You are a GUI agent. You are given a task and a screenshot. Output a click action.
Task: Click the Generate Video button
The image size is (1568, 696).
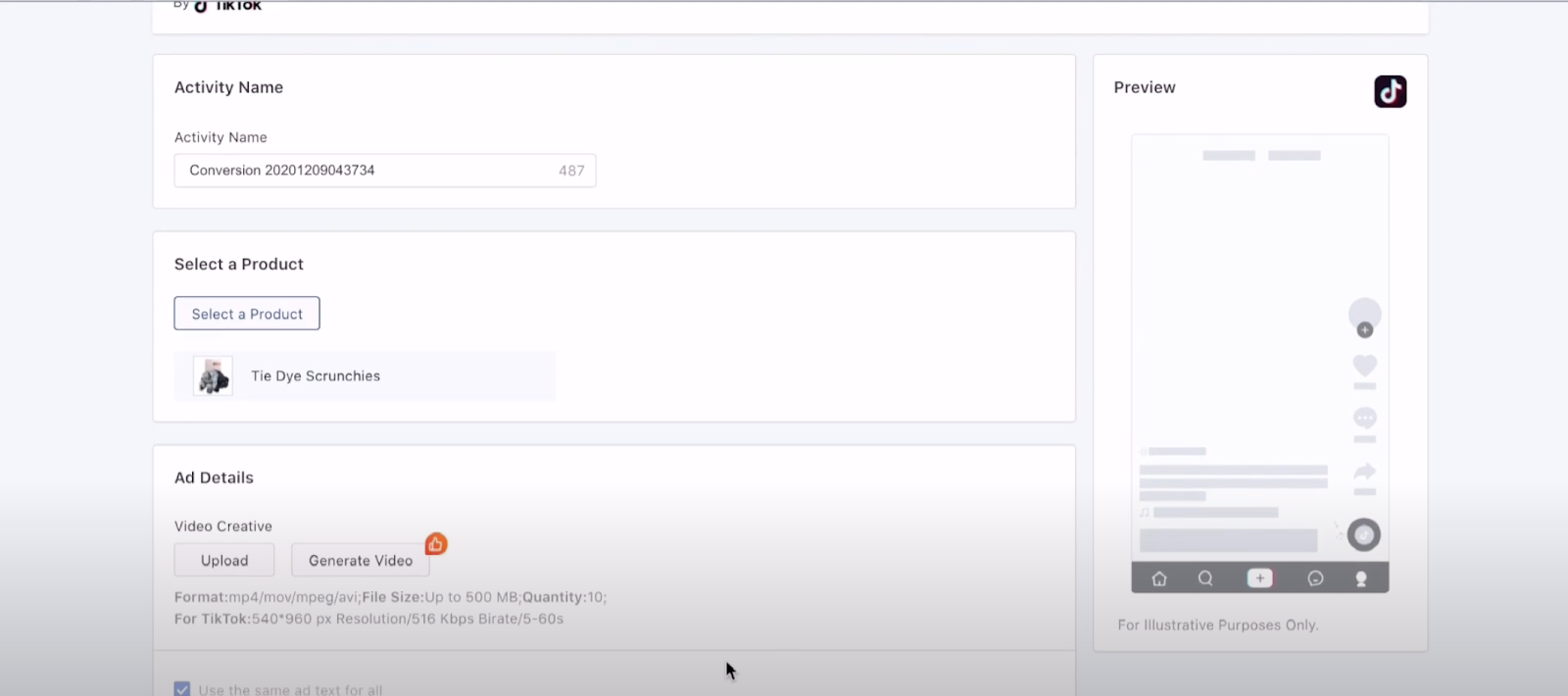361,561
